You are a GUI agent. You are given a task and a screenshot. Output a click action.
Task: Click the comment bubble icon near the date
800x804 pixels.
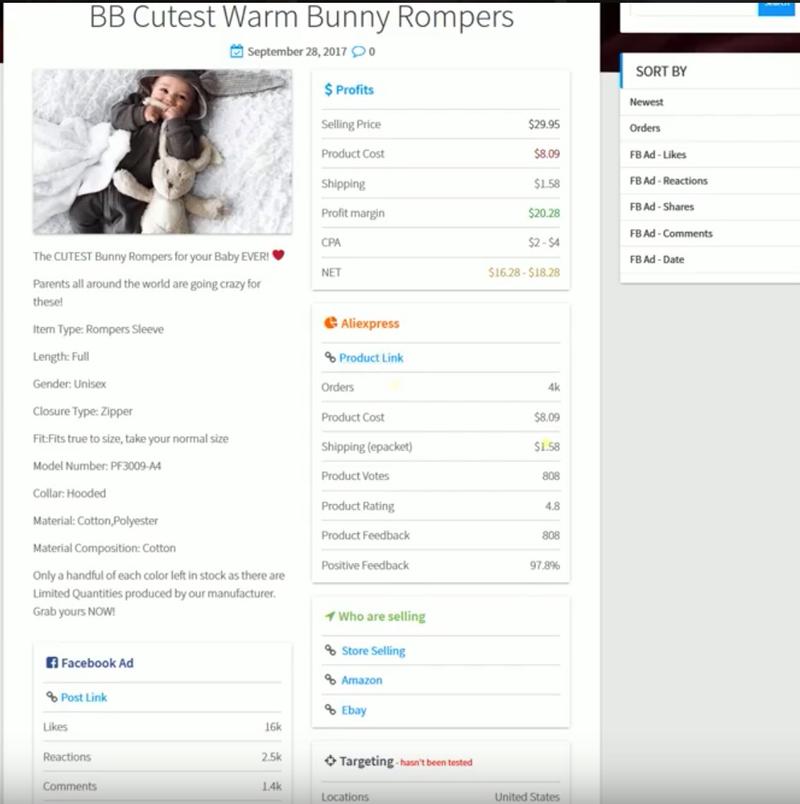[358, 51]
